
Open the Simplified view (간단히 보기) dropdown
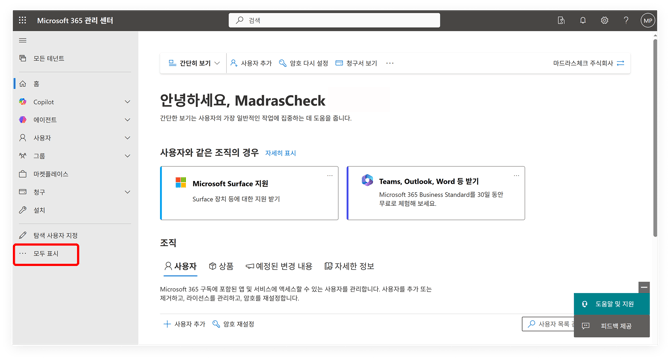point(194,63)
